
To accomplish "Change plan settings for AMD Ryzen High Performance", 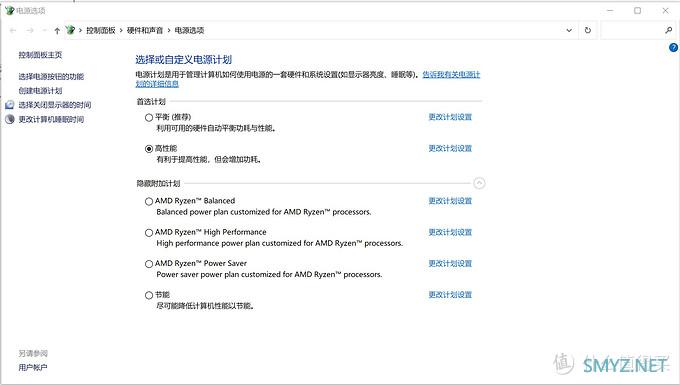I will 450,232.
